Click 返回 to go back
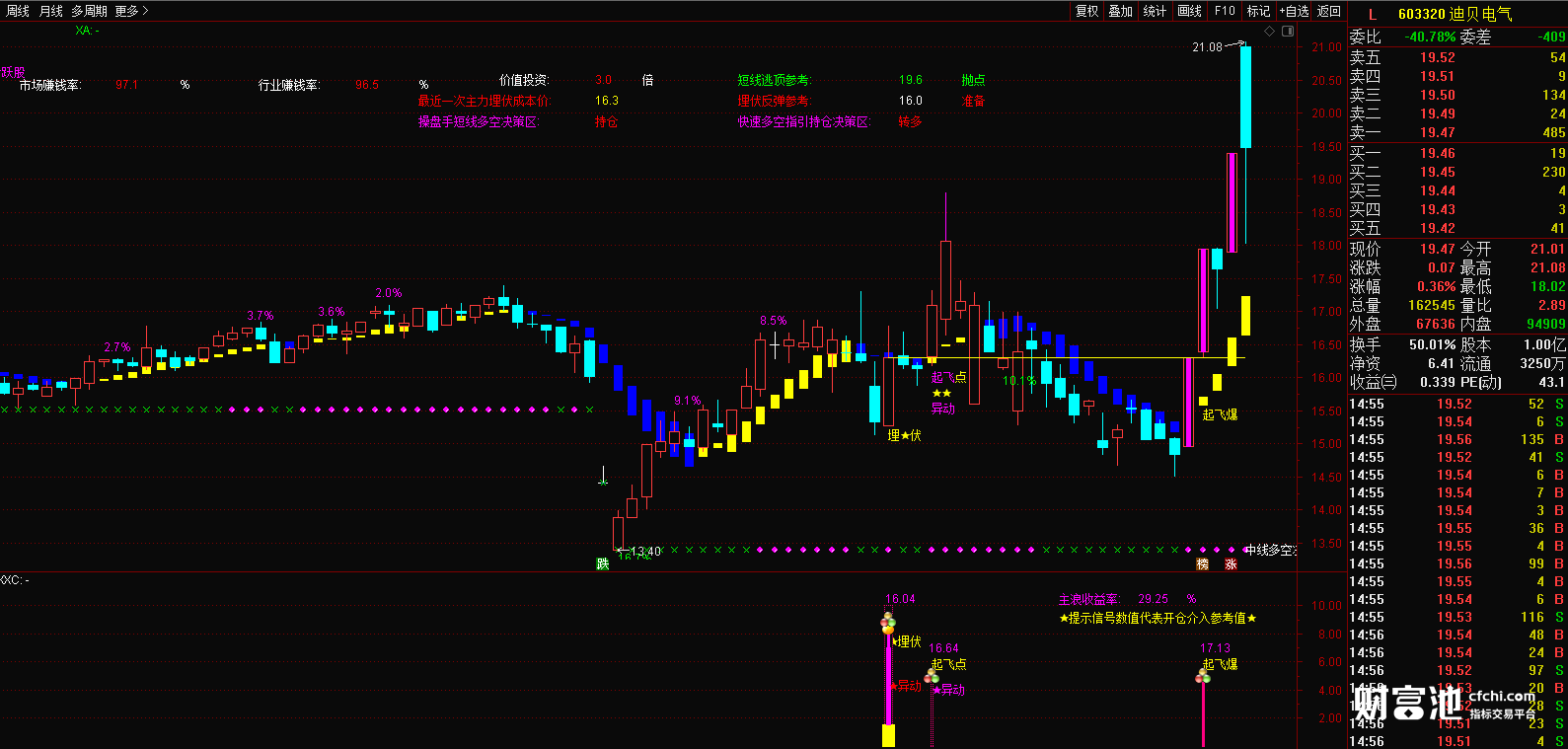The width and height of the screenshot is (1568, 749). click(1329, 11)
